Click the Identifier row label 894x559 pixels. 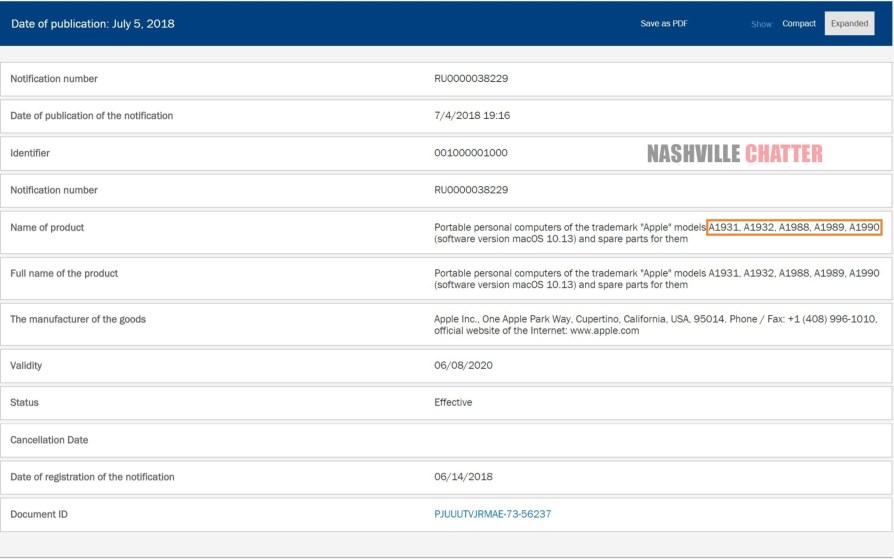[x=30, y=153]
